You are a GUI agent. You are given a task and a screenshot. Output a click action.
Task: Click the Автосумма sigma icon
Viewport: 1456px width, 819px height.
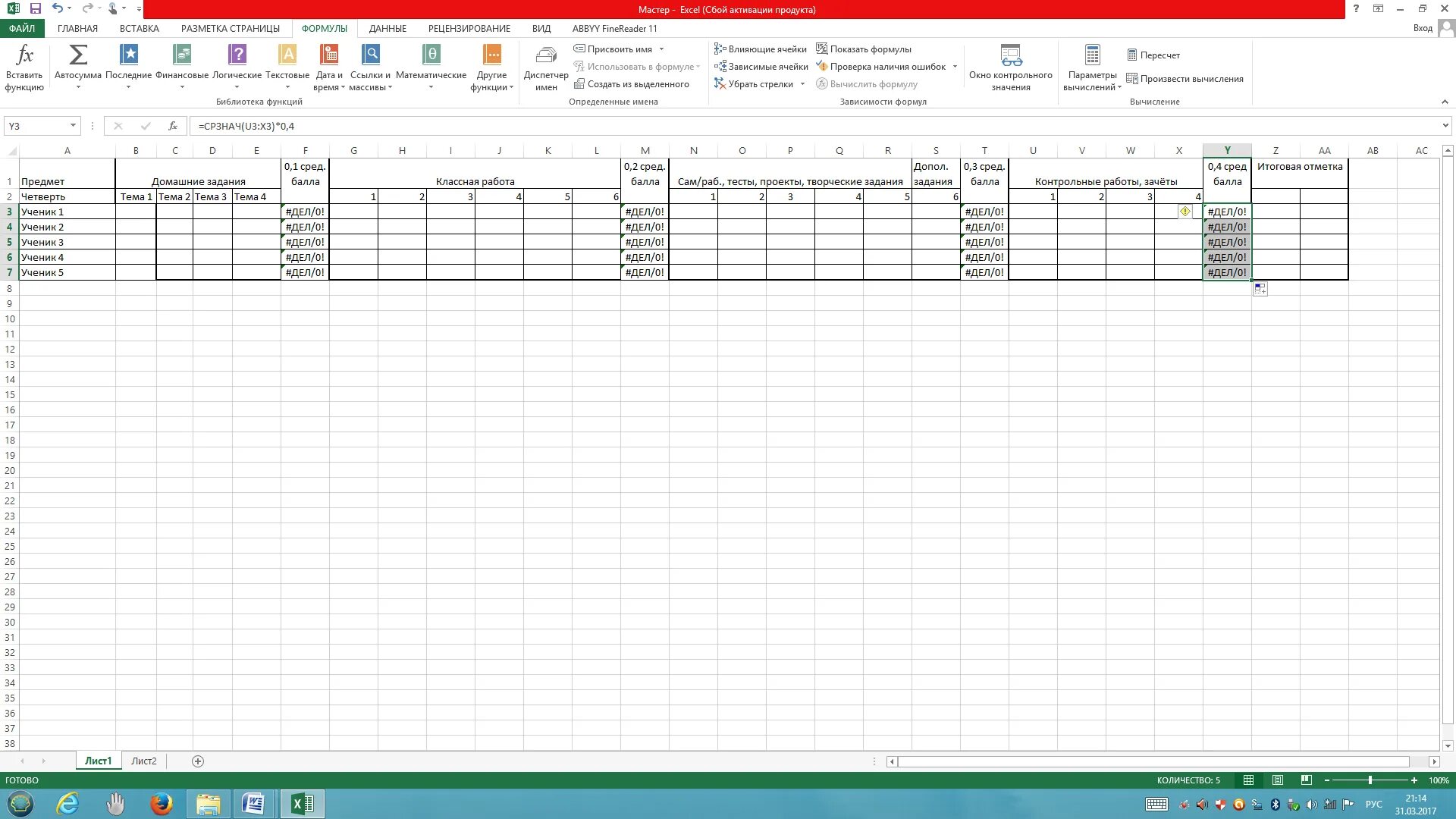(x=78, y=55)
